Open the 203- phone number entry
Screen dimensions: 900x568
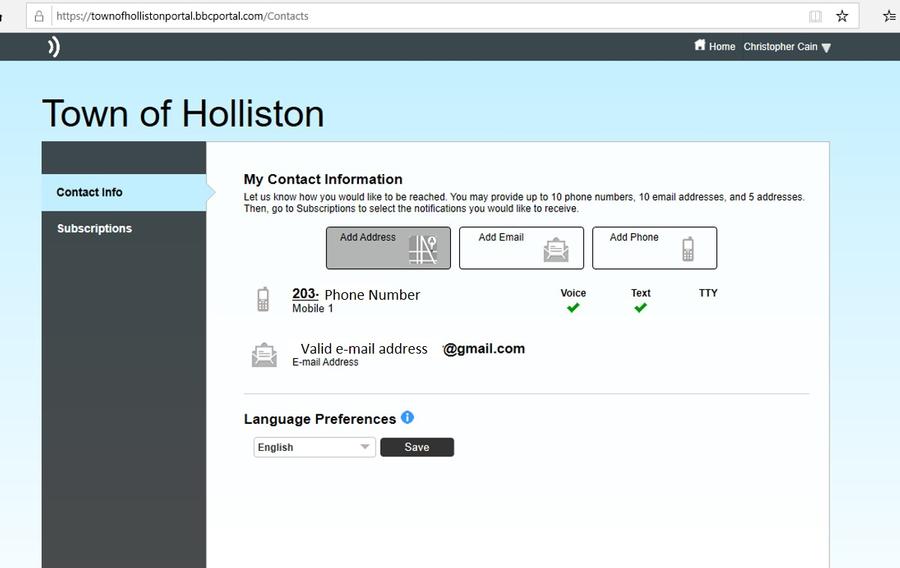[305, 294]
